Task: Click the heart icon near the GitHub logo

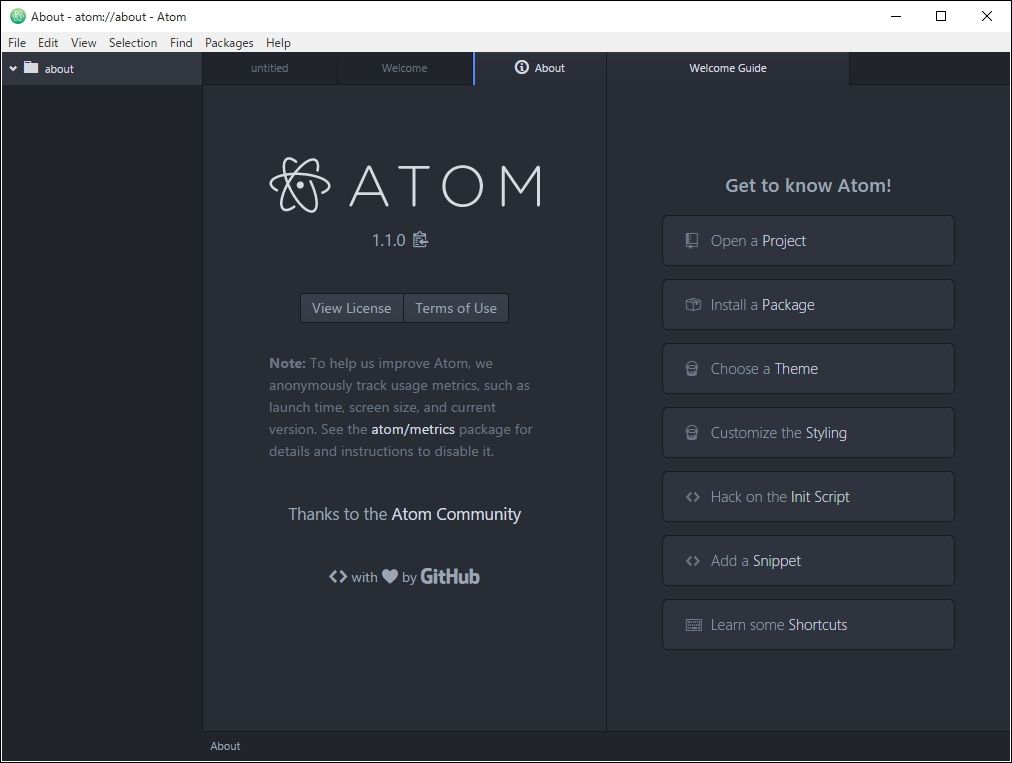Action: [x=388, y=575]
